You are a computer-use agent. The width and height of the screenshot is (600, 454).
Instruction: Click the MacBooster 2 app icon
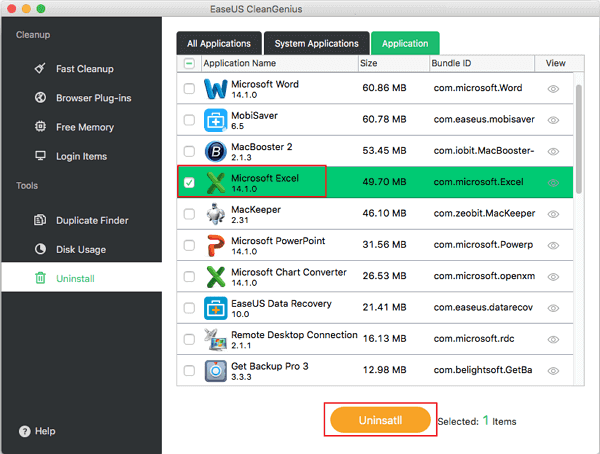click(x=216, y=152)
